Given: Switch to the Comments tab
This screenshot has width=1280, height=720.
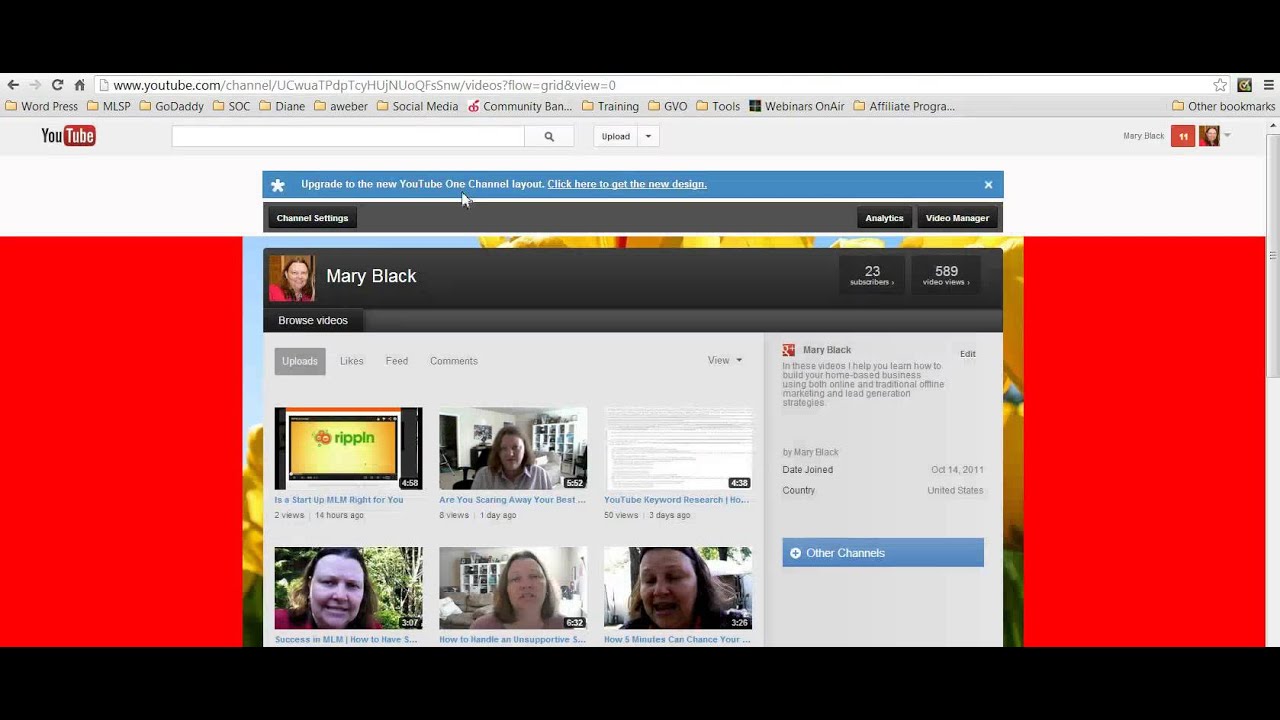Looking at the screenshot, I should (454, 361).
